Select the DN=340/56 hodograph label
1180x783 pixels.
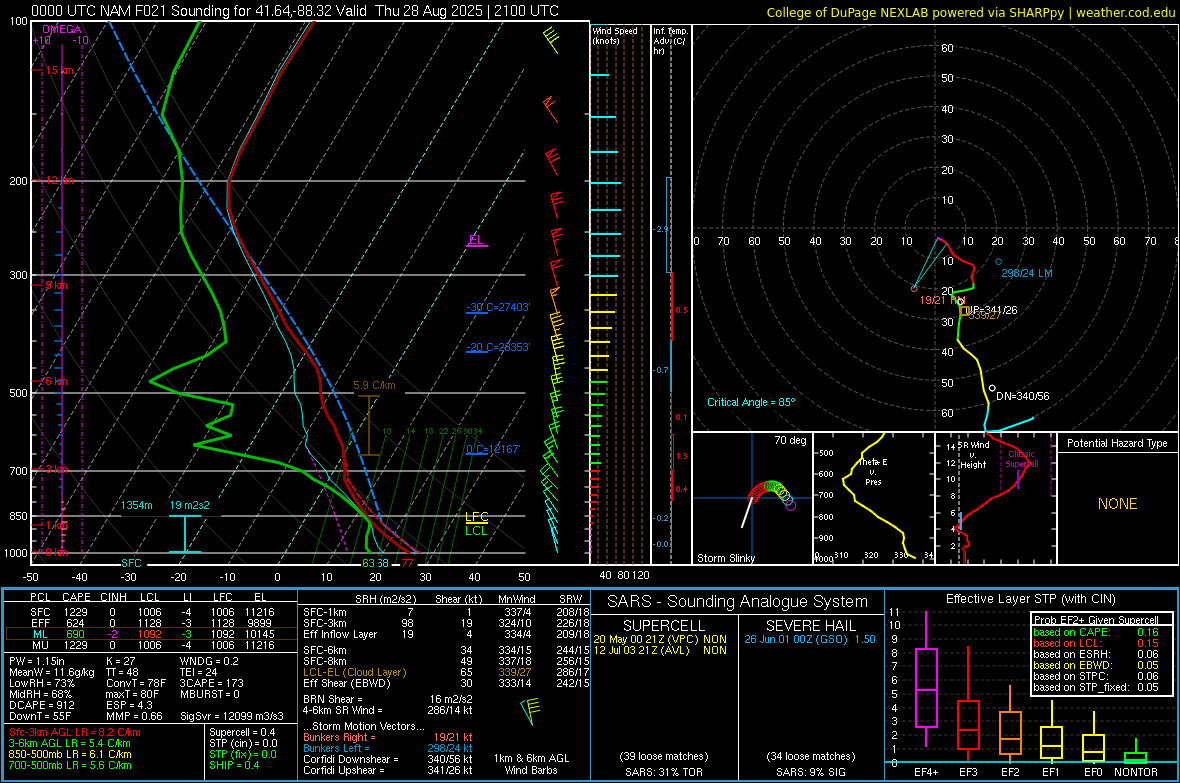(1023, 396)
